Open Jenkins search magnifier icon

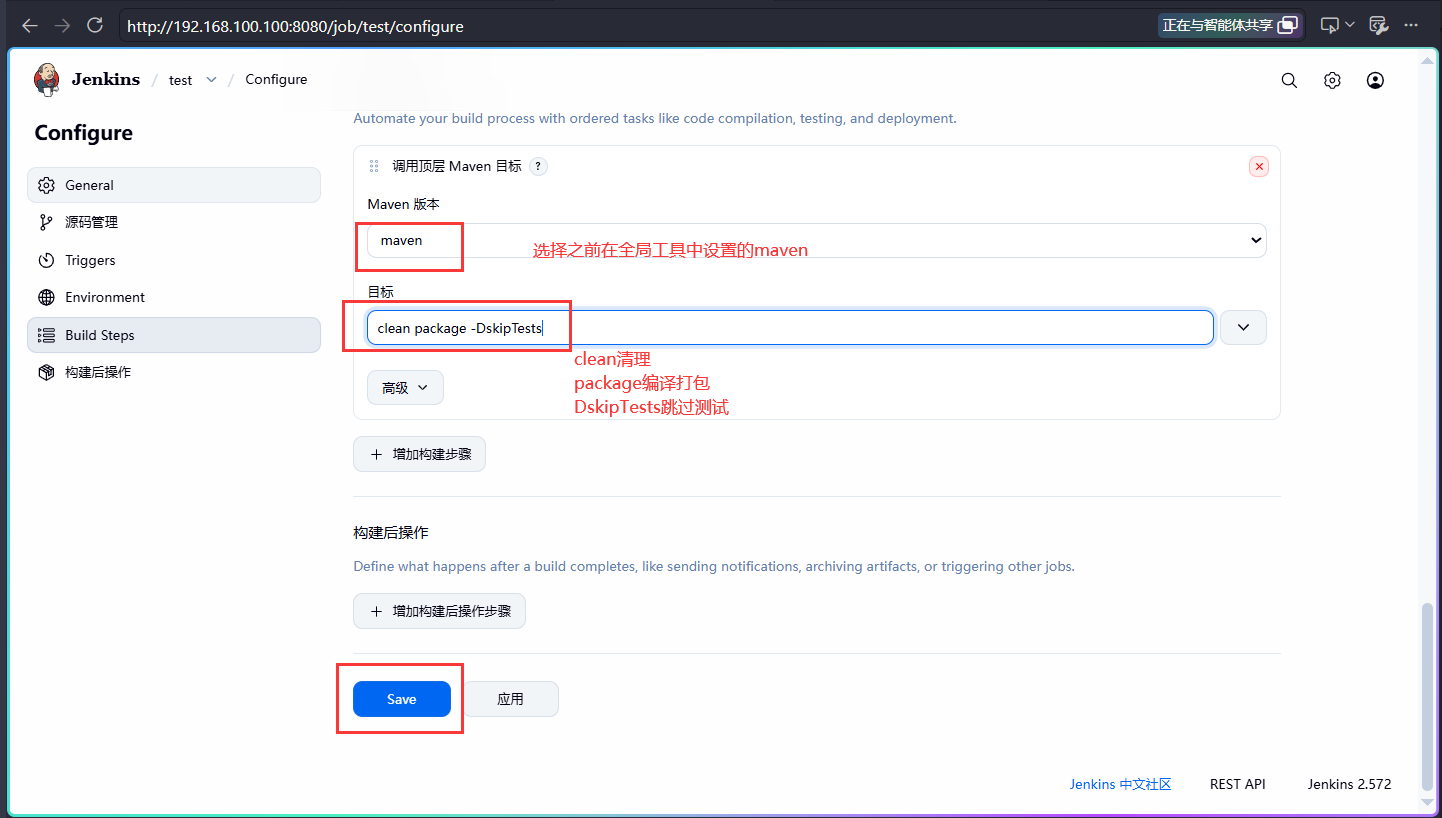click(1289, 81)
